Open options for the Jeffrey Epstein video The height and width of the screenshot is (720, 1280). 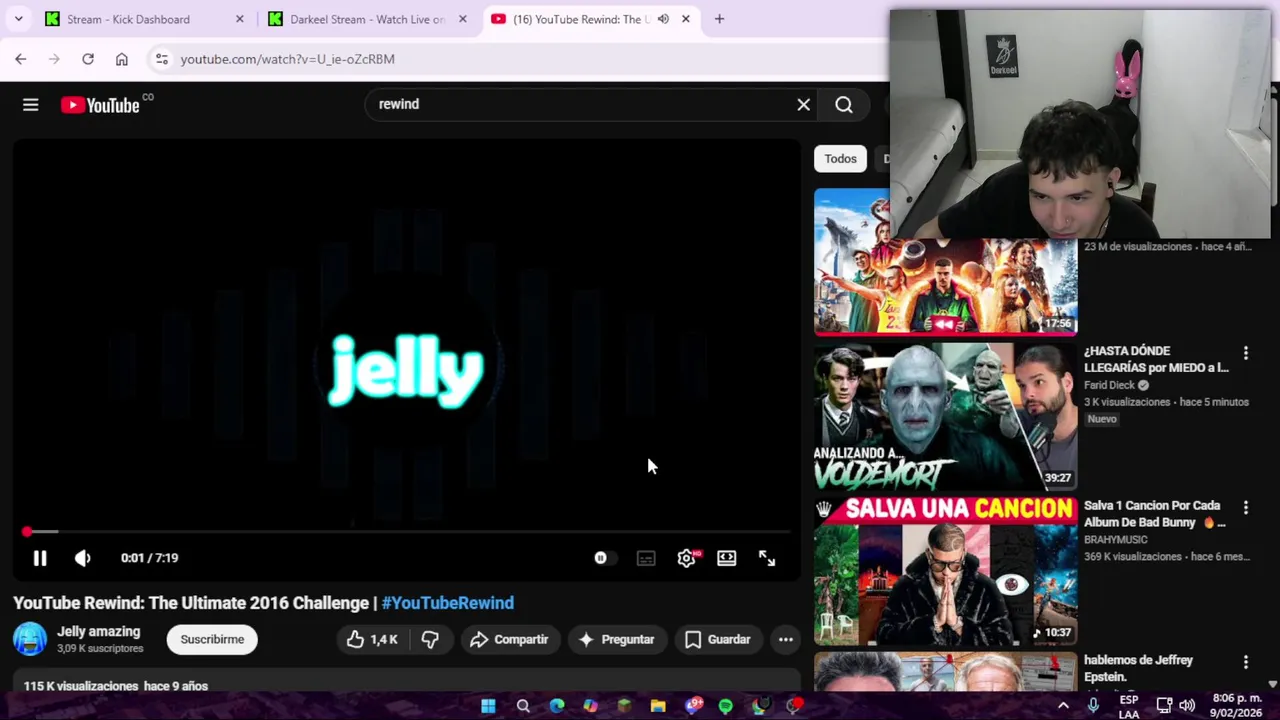[1246, 662]
